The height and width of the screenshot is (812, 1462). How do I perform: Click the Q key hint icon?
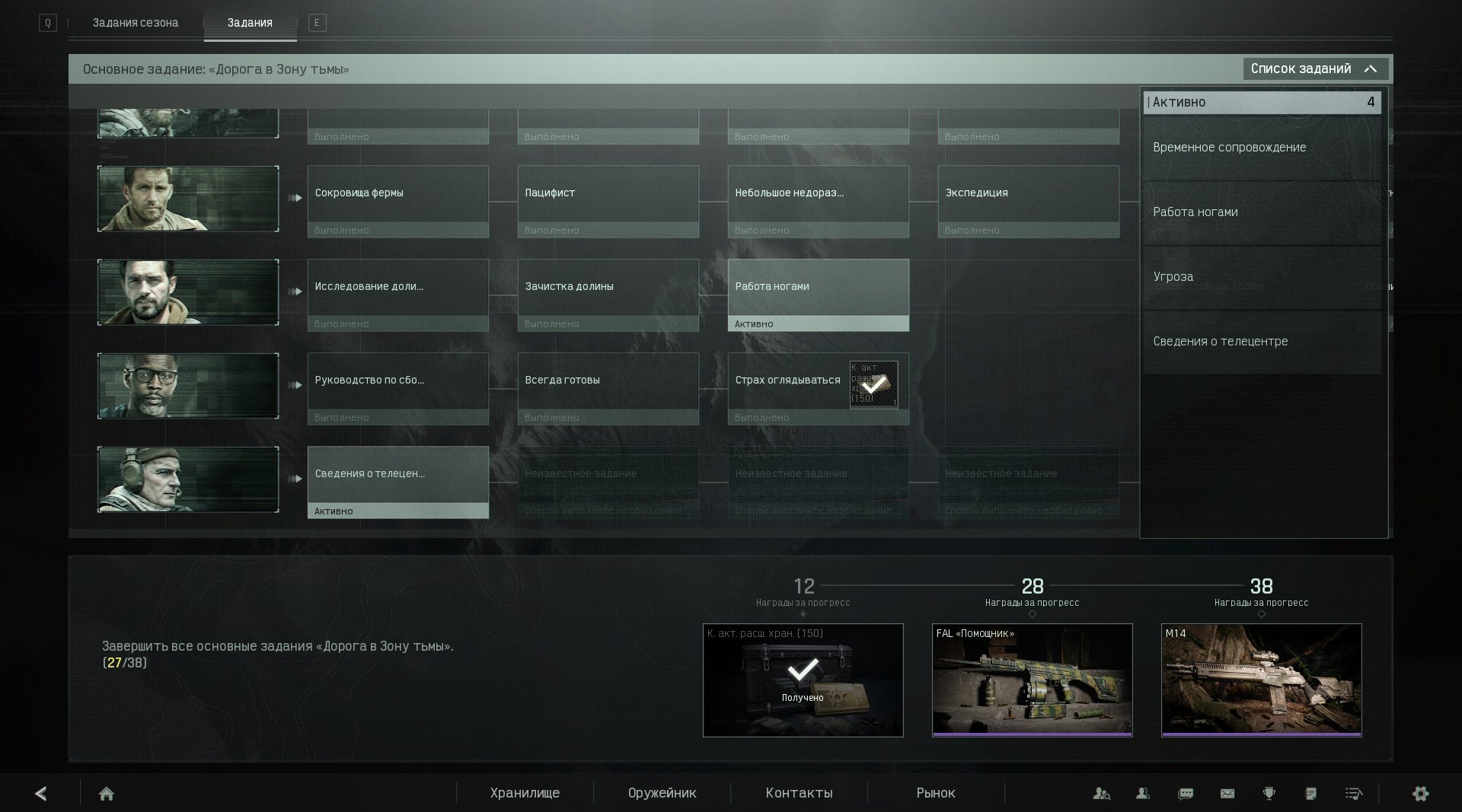[48, 23]
